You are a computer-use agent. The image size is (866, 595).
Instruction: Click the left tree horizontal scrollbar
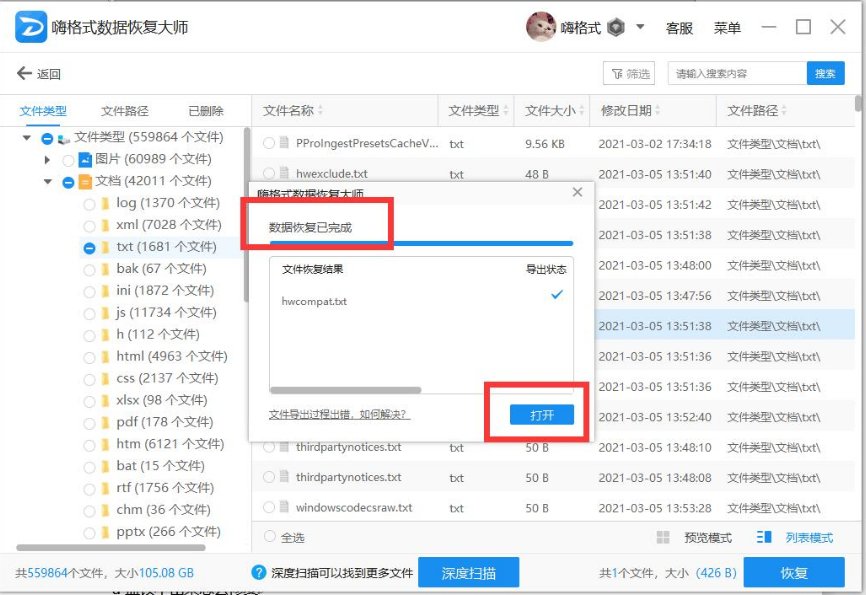[111, 547]
